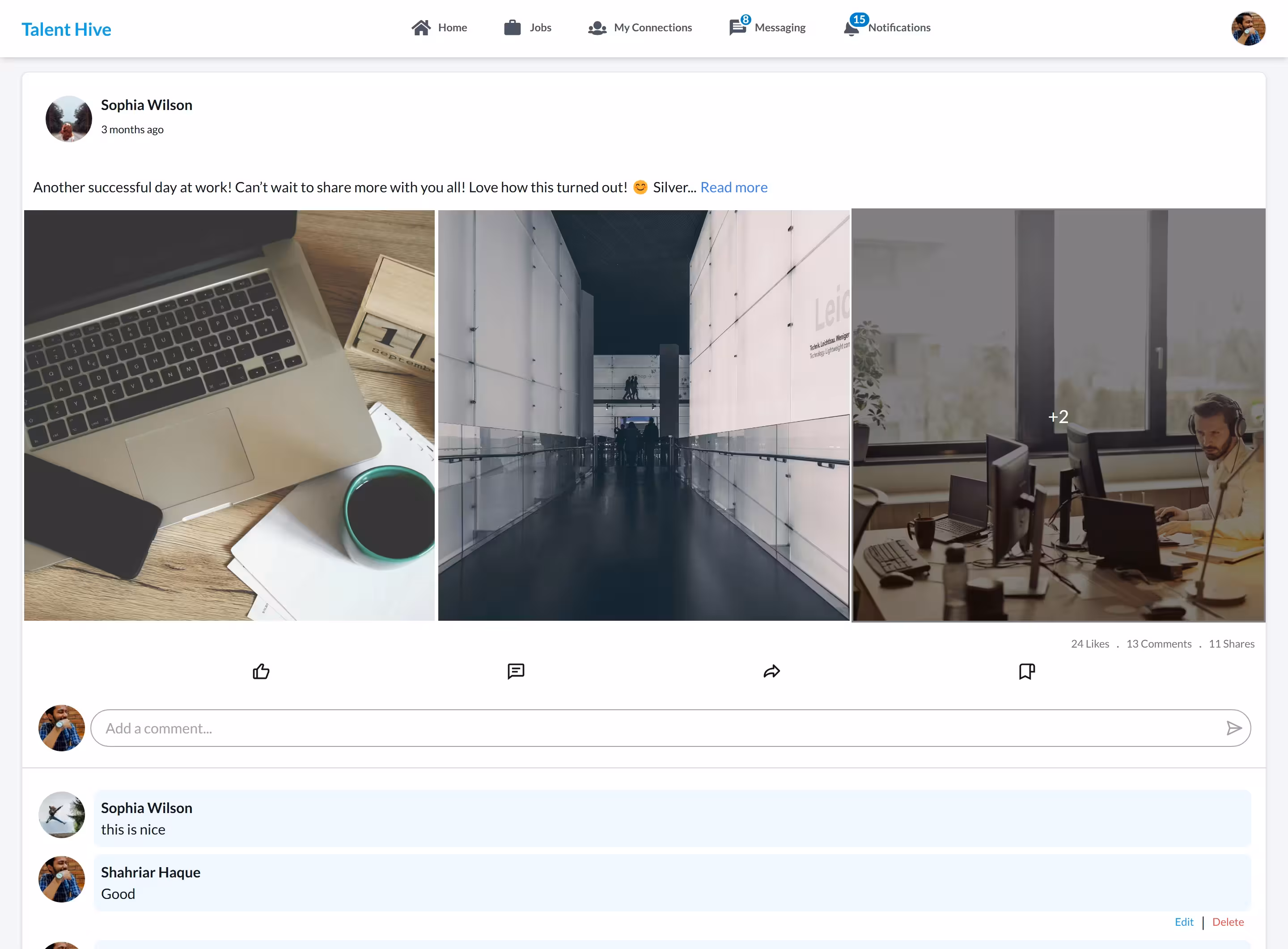Open the Home menu item

click(x=440, y=28)
